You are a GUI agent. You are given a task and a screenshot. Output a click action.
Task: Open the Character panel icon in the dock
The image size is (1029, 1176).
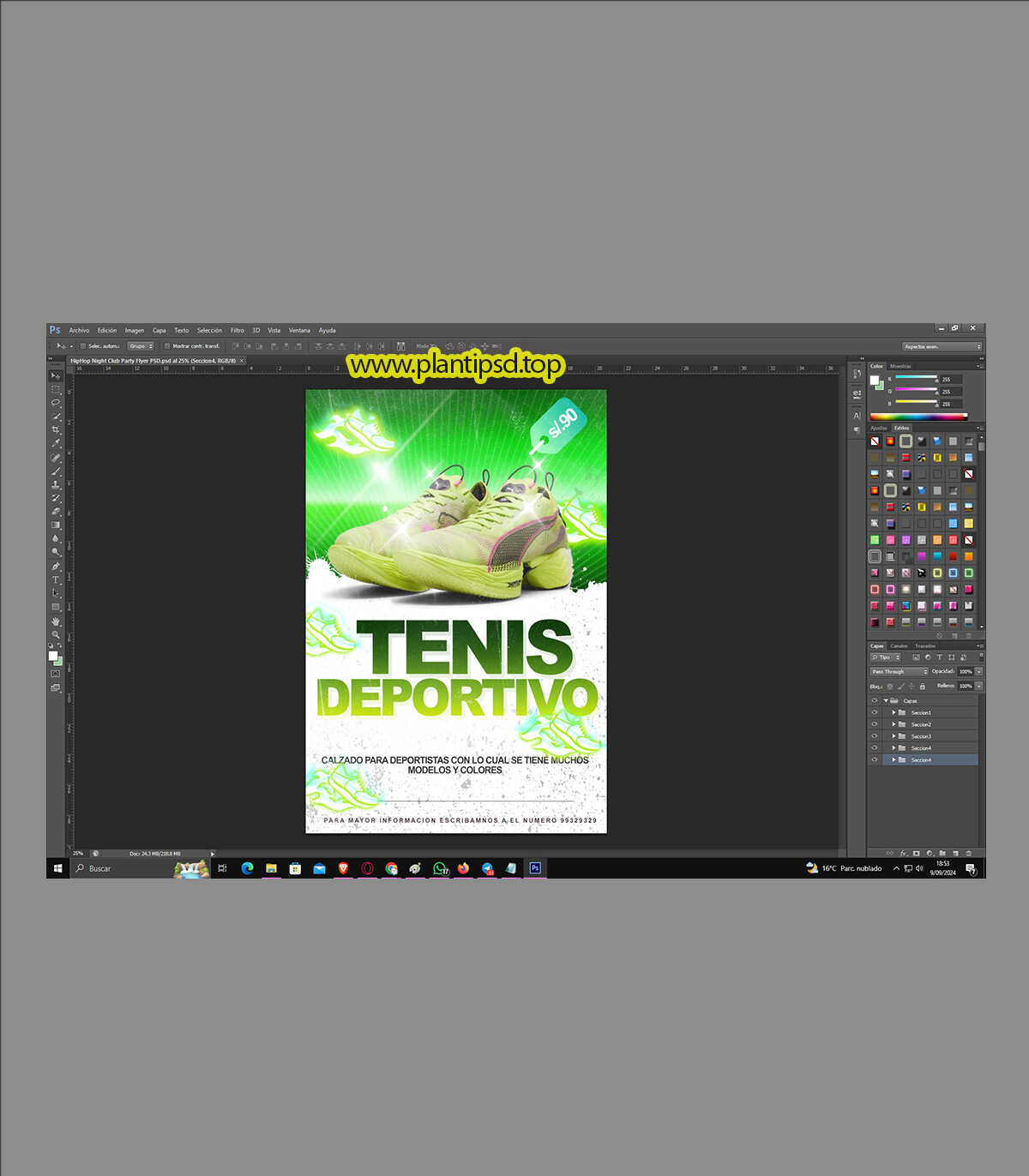tap(857, 416)
